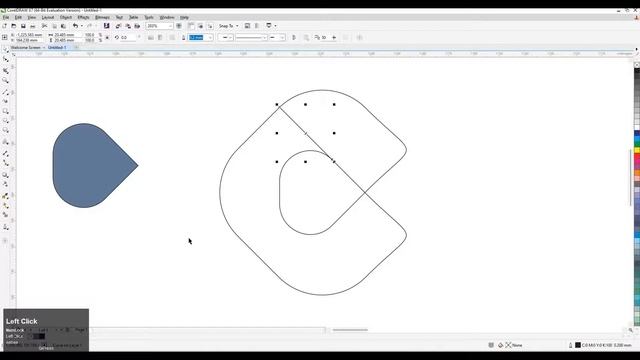Screen dimensions: 640x360
Task: Click the New document icon
Action: (x=4, y=26)
